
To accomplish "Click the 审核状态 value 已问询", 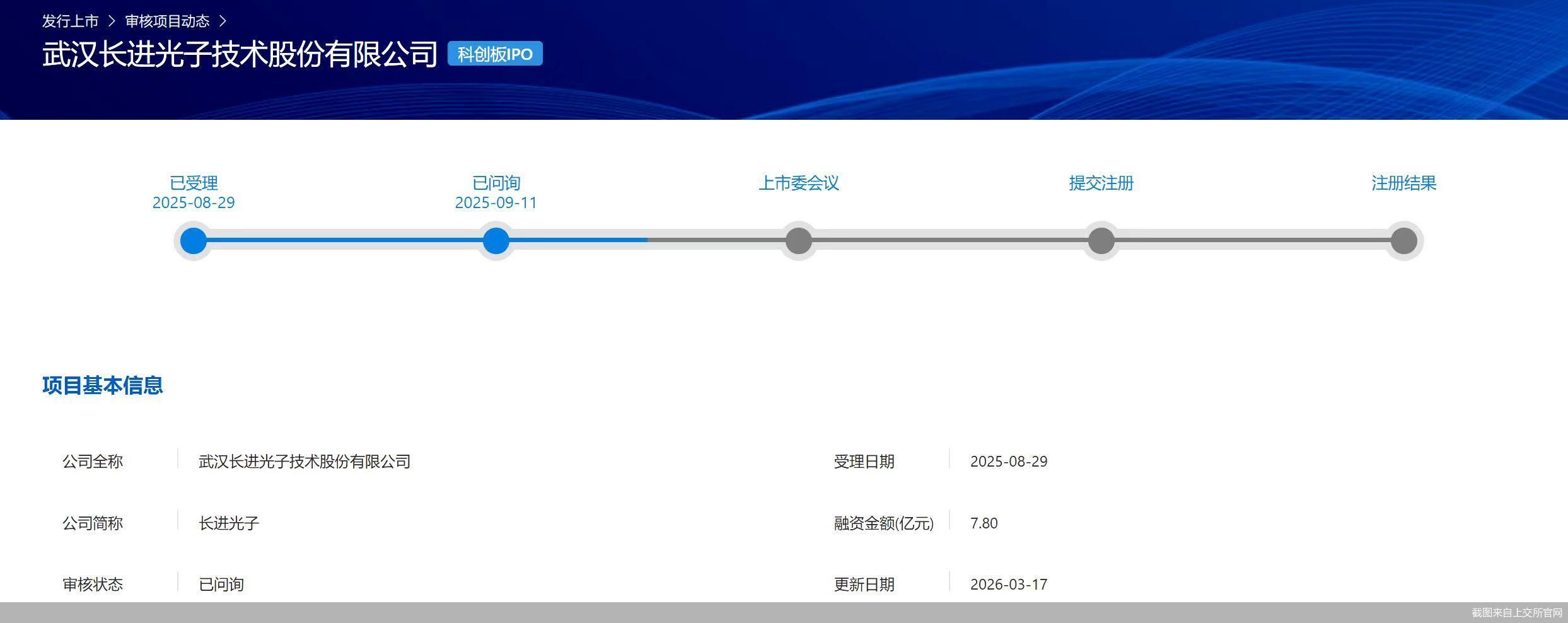I will pos(220,585).
